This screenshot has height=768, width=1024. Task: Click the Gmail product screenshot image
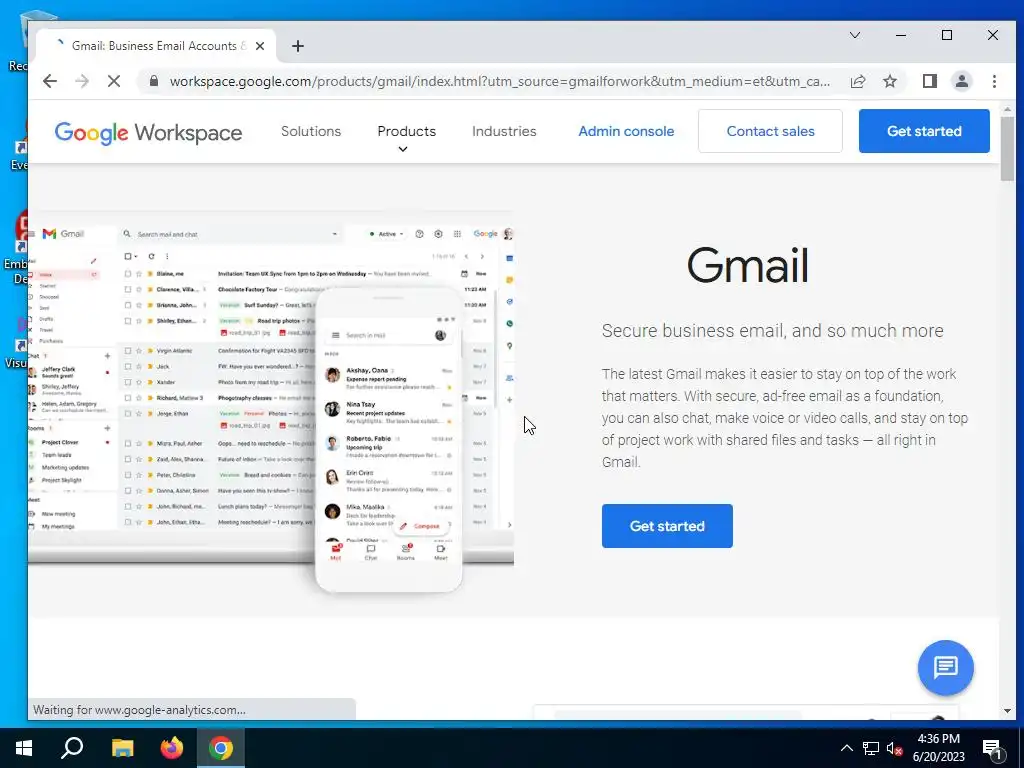[270, 402]
